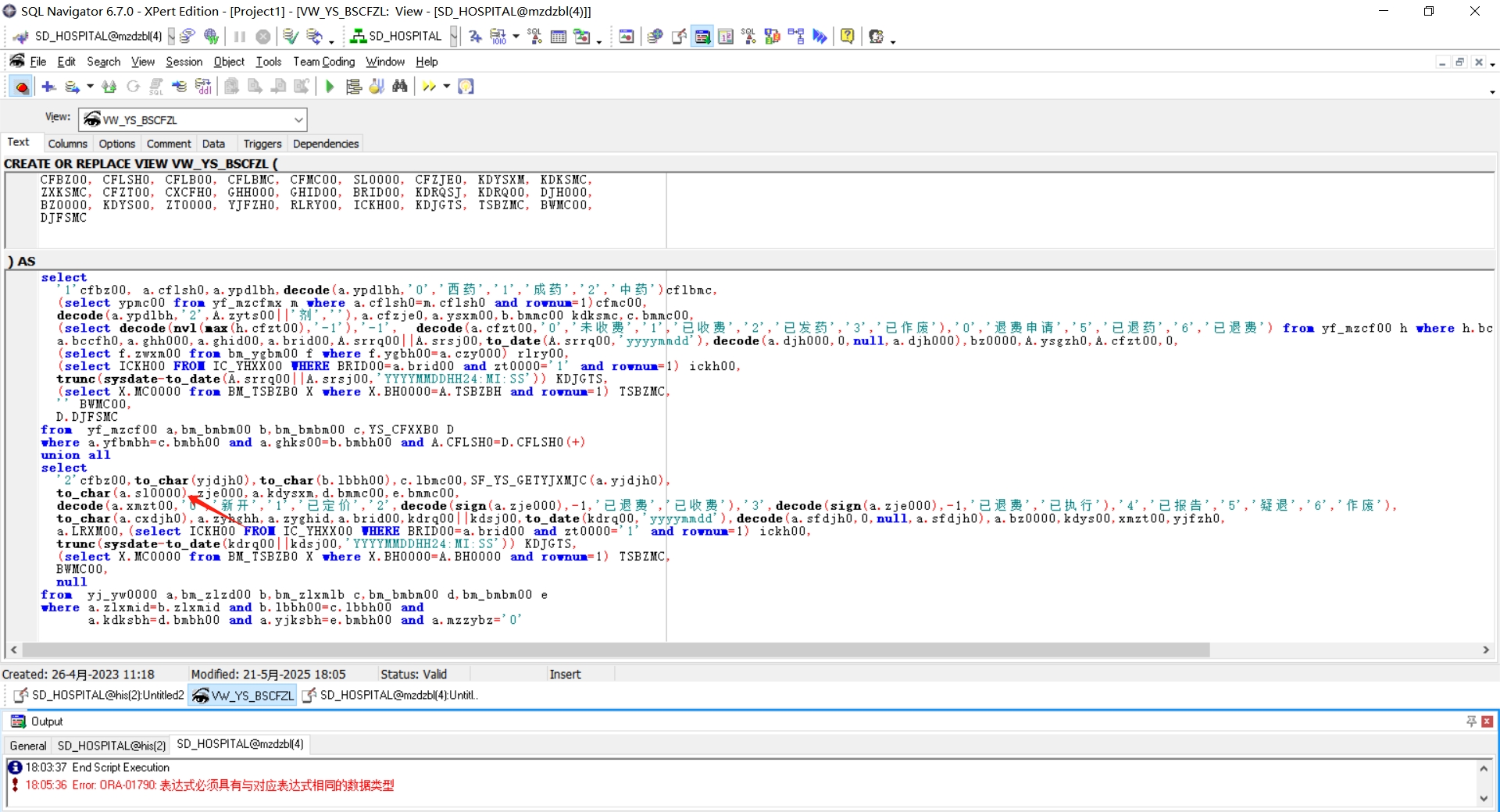Close the Output panel with red X

[1487, 721]
